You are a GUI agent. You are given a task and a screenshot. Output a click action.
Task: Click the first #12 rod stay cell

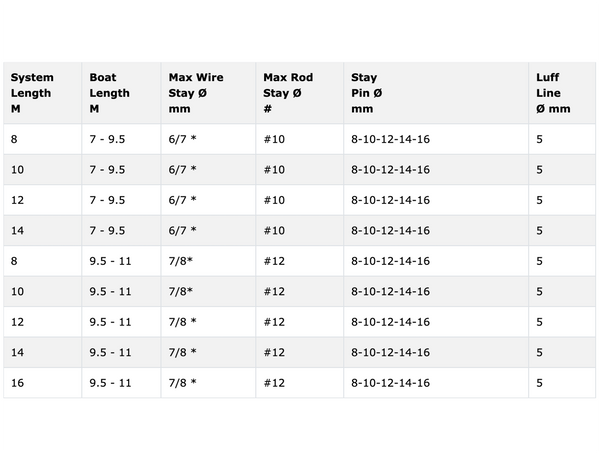point(274,261)
